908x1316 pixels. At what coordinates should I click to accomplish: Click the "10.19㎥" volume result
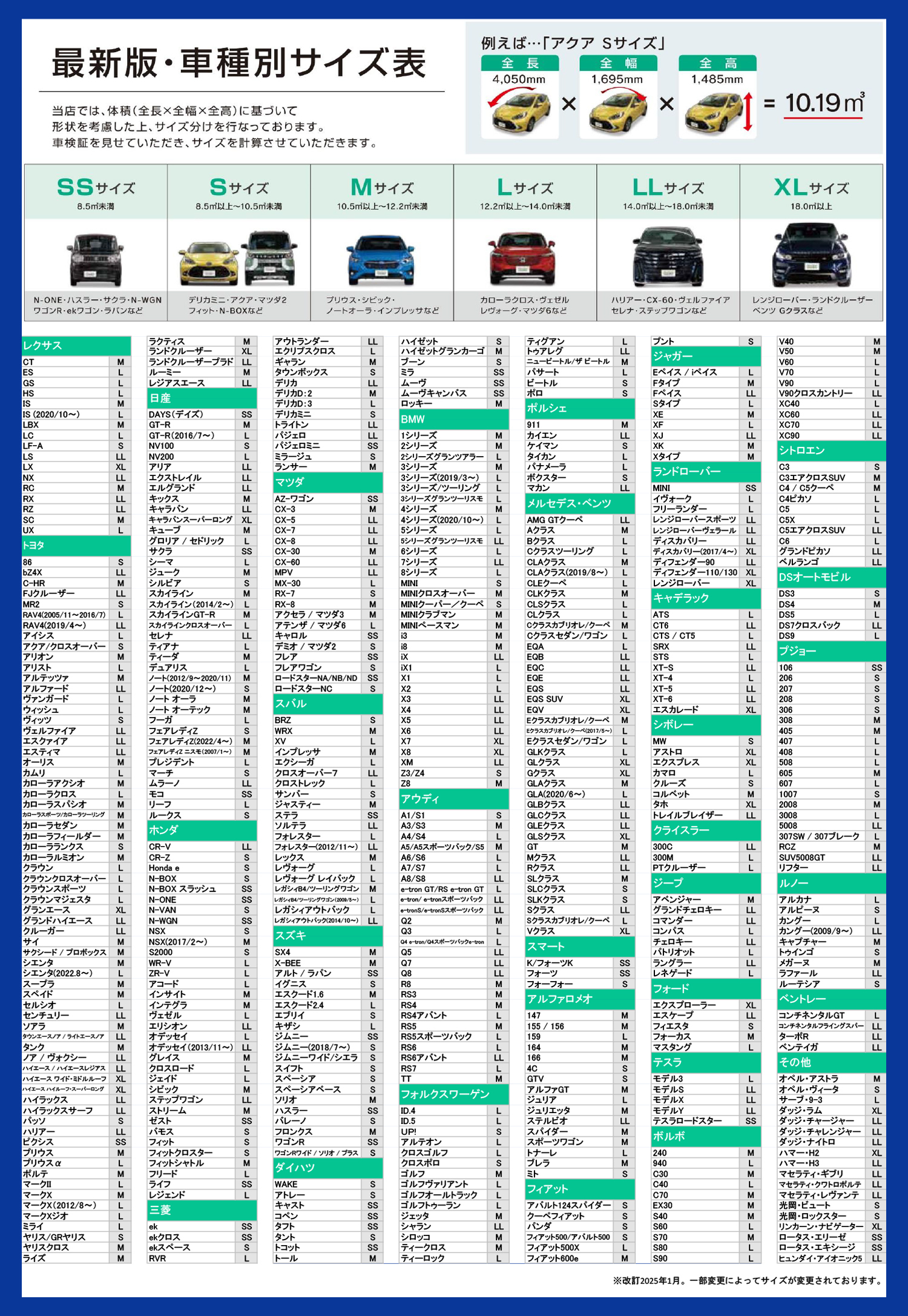[x=824, y=103]
